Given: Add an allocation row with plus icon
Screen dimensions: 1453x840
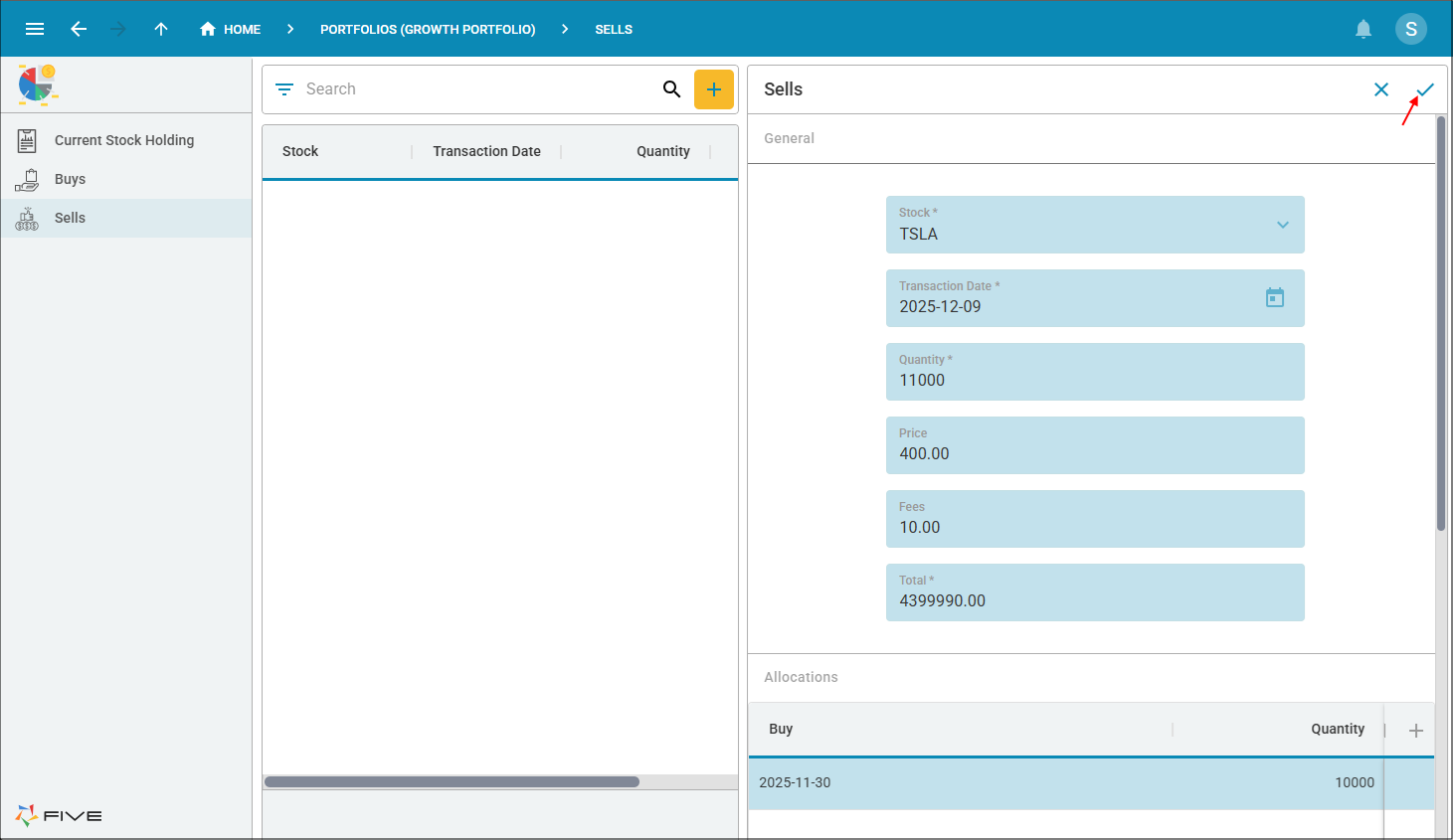Looking at the screenshot, I should point(1415,731).
